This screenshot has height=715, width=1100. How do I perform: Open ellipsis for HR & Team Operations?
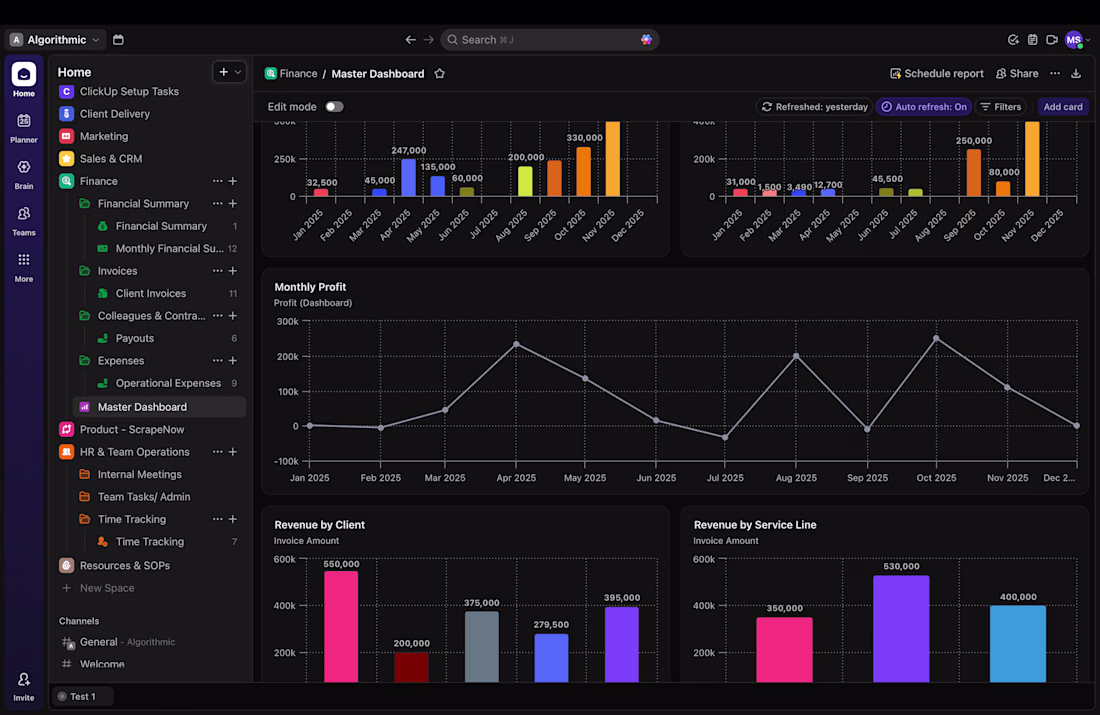coord(217,452)
